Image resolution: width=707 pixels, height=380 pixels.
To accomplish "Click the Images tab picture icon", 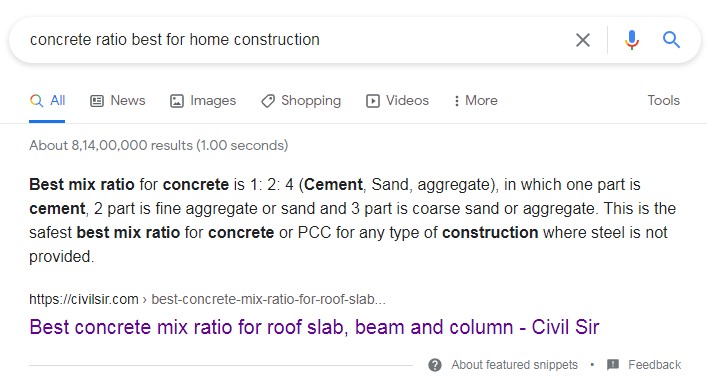I will (177, 101).
